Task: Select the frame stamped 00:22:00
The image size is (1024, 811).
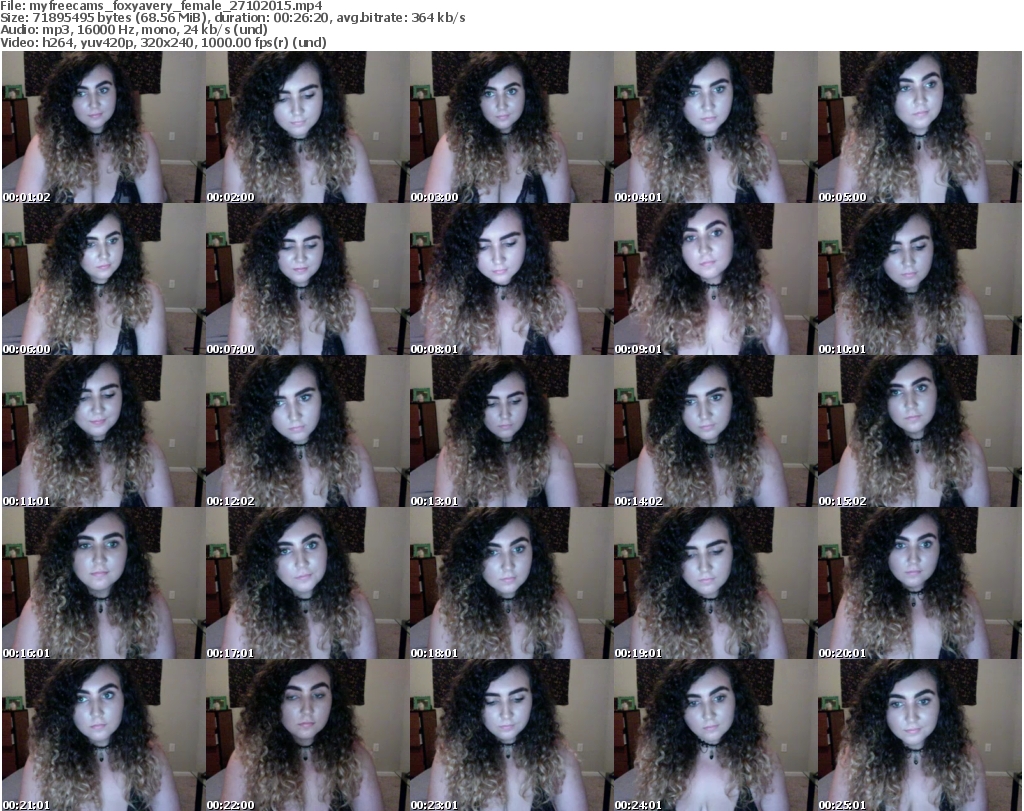Action: [308, 735]
